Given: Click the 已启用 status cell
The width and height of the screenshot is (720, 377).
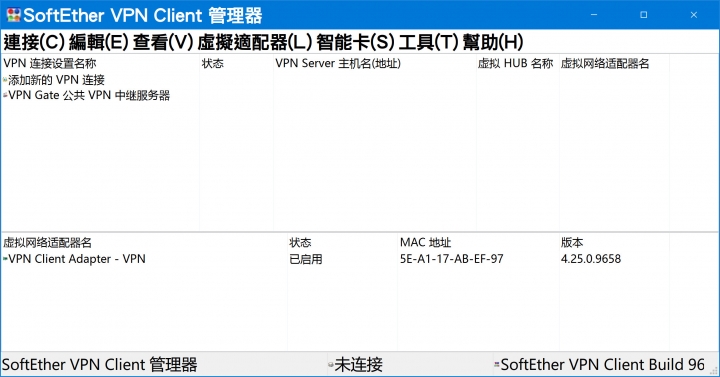Looking at the screenshot, I should [306, 259].
